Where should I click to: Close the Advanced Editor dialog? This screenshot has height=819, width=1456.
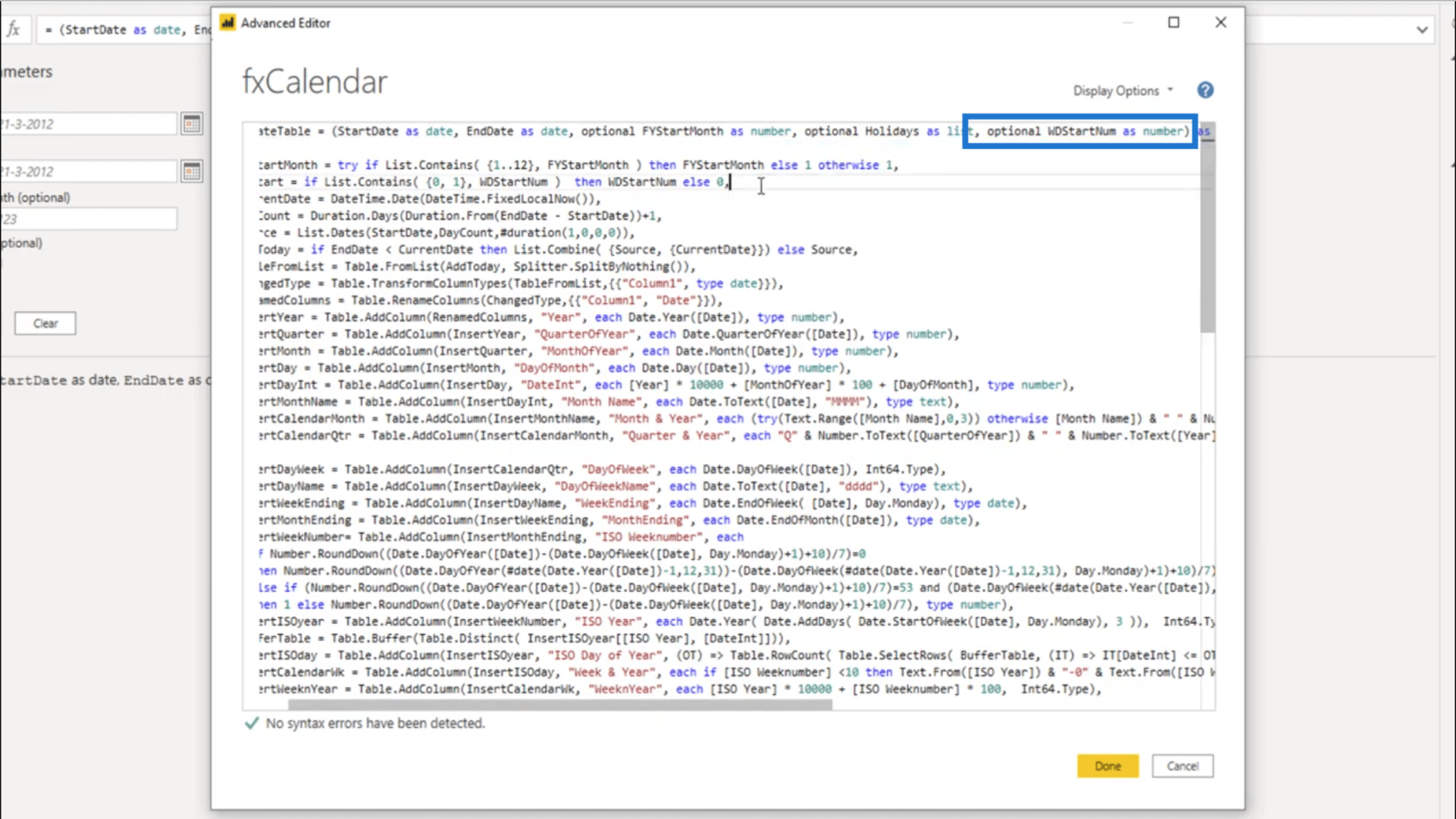click(1220, 23)
